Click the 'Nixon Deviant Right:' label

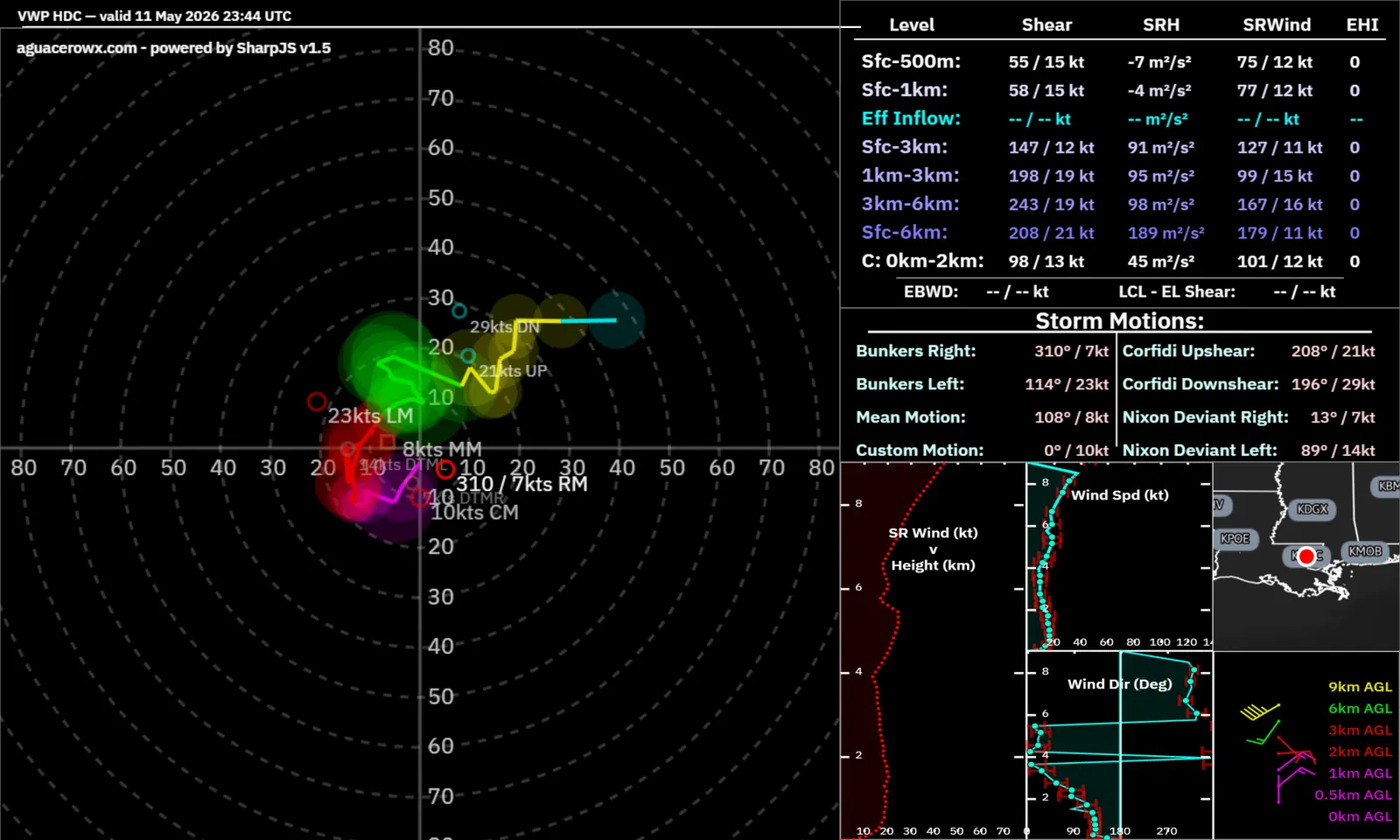1206,417
